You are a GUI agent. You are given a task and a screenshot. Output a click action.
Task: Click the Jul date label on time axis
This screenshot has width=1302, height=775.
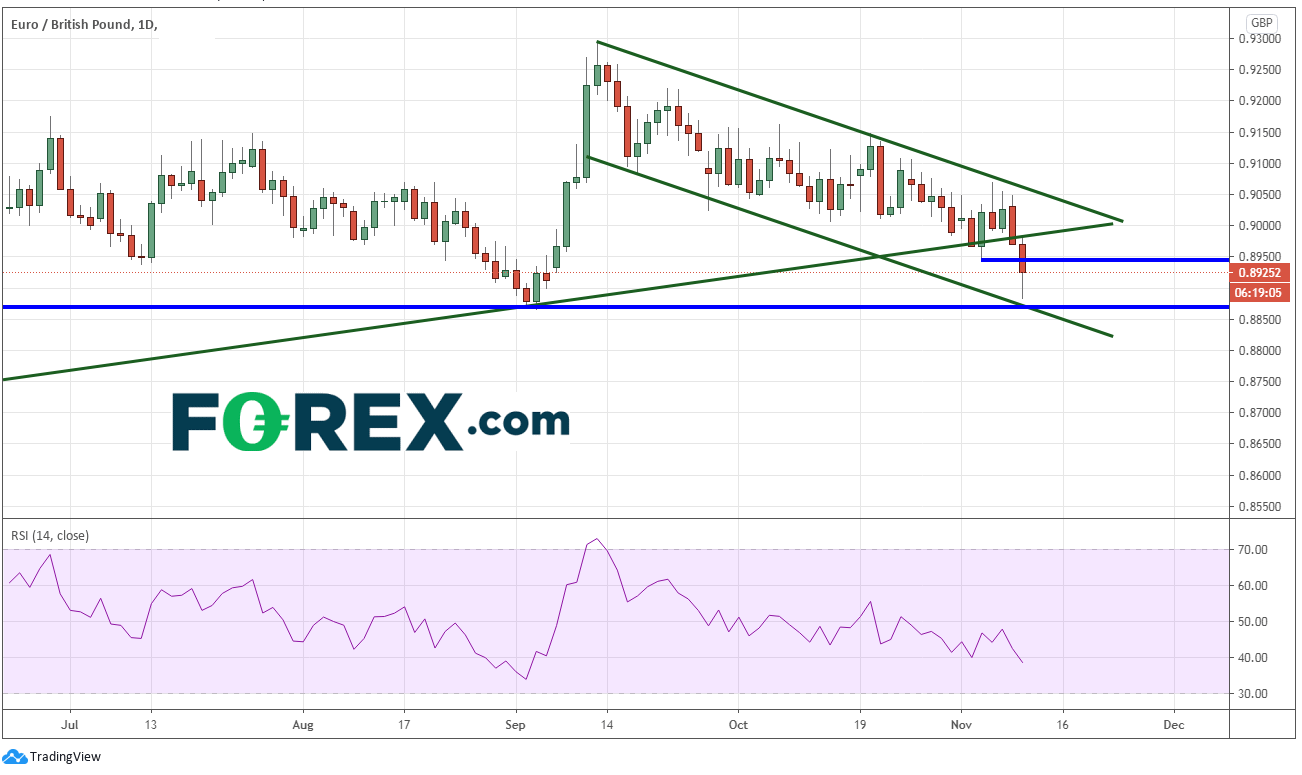[x=70, y=724]
